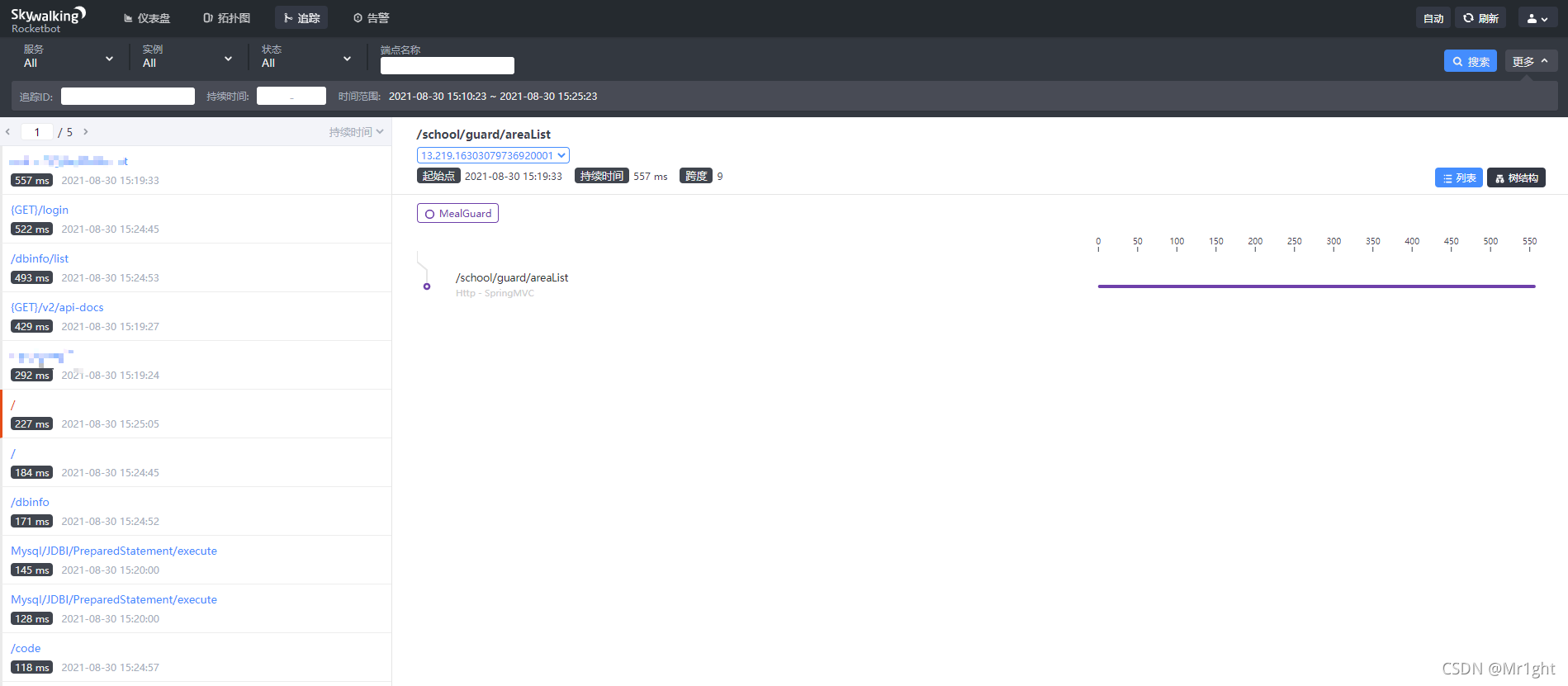The image size is (1568, 686).
Task: Open the 拓扑图 topology tab
Action: (x=227, y=18)
